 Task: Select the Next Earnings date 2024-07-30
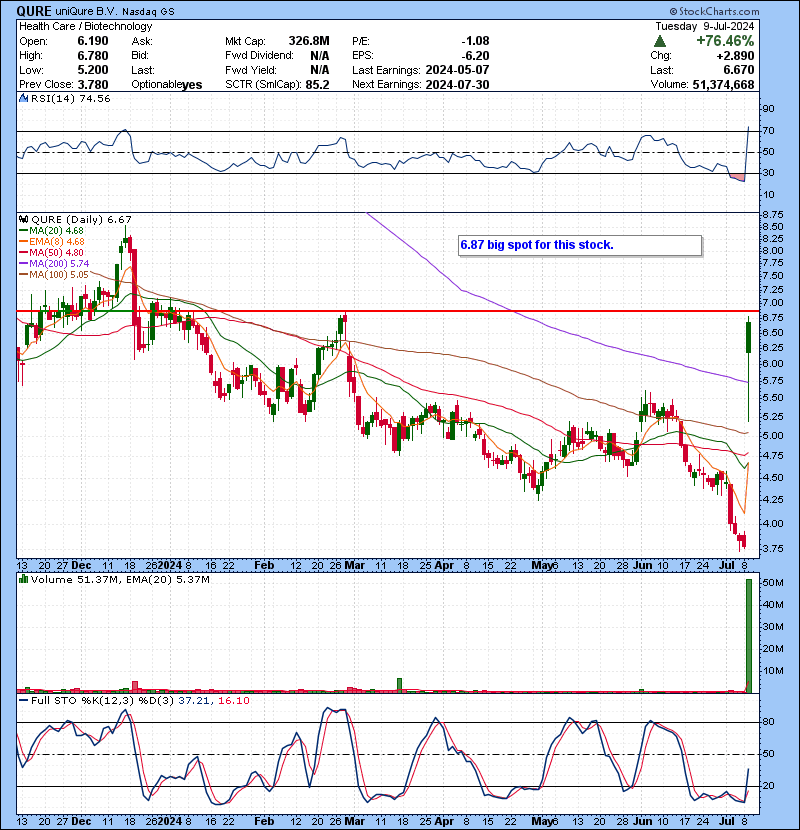pyautogui.click(x=457, y=85)
